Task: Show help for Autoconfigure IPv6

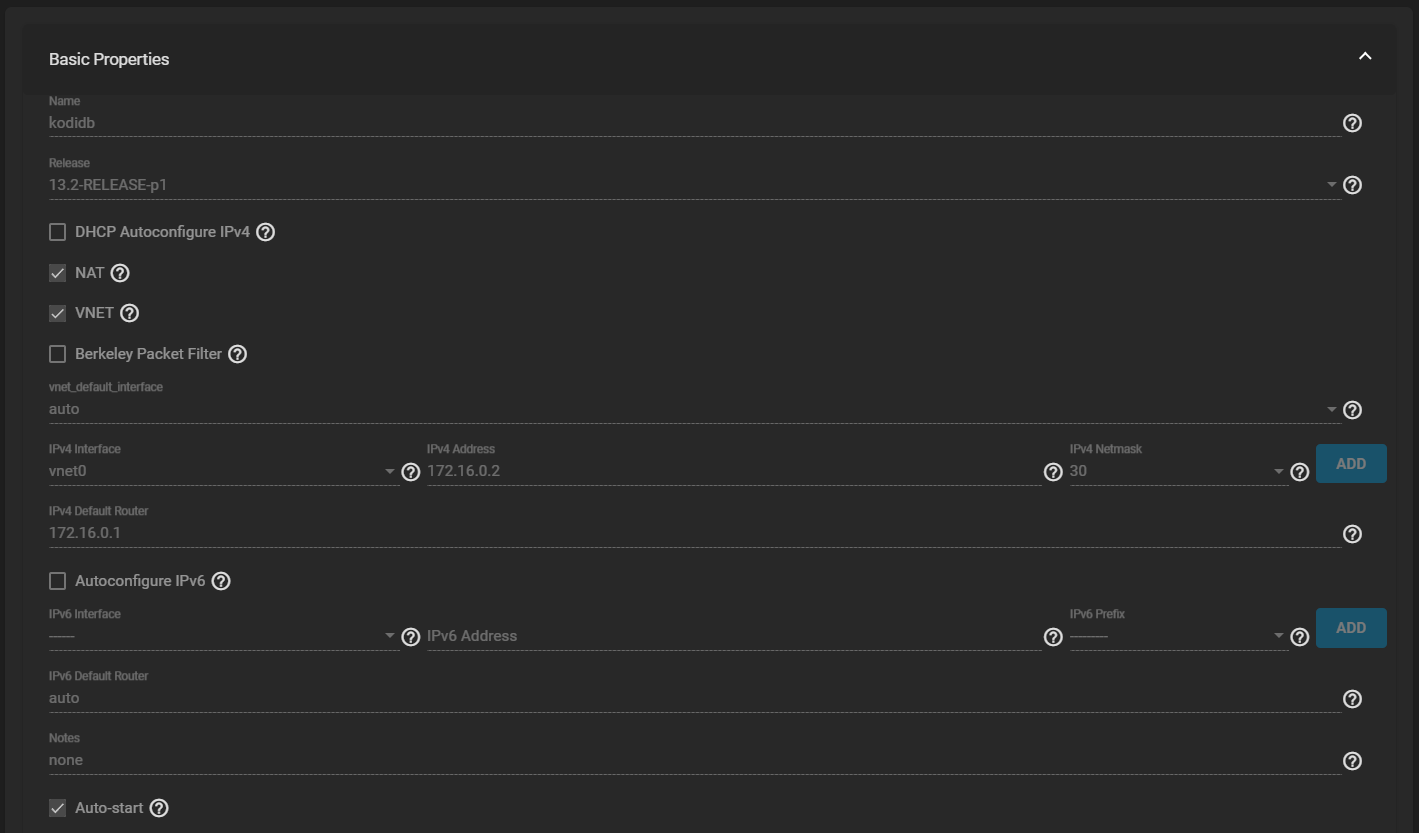Action: 222,581
